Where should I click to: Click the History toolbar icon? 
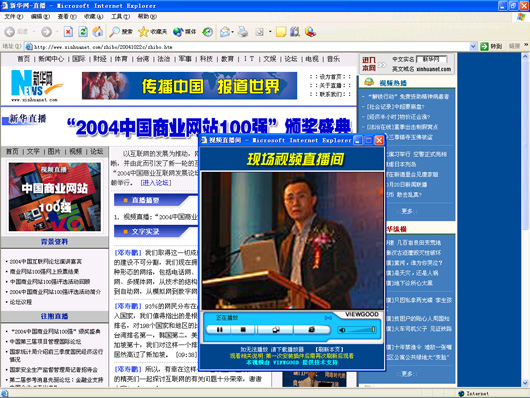pos(208,32)
